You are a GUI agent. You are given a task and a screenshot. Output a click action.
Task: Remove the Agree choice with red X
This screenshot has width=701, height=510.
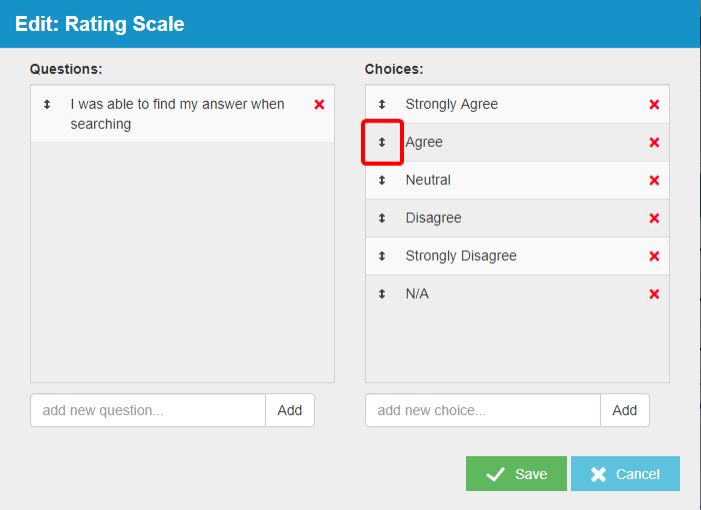pyautogui.click(x=654, y=142)
